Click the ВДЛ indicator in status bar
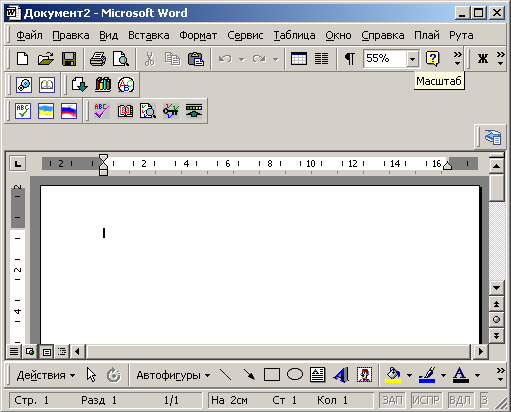 460,400
